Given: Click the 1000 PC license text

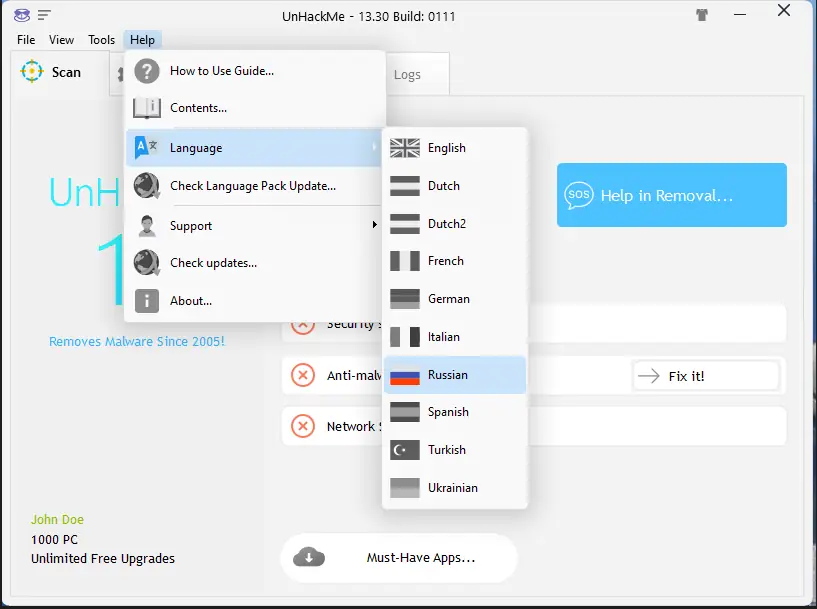Looking at the screenshot, I should pyautogui.click(x=54, y=539).
